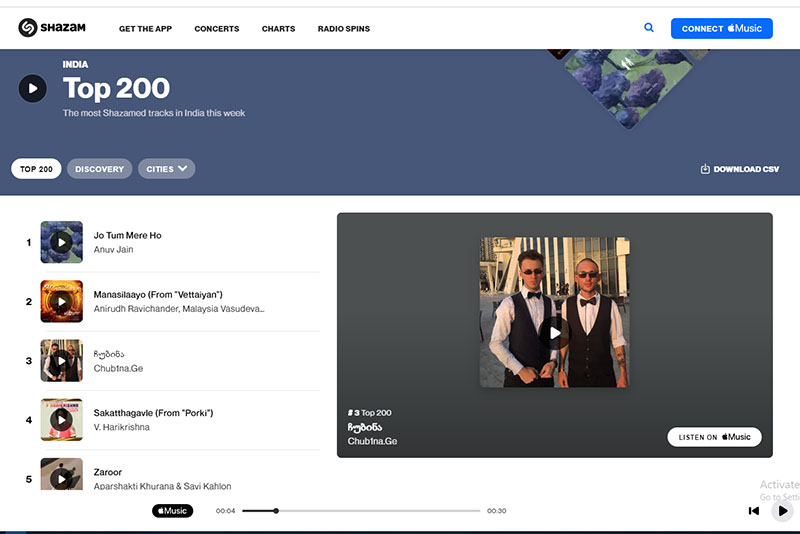Open Get the App menu item
This screenshot has height=534, width=800.
click(145, 29)
